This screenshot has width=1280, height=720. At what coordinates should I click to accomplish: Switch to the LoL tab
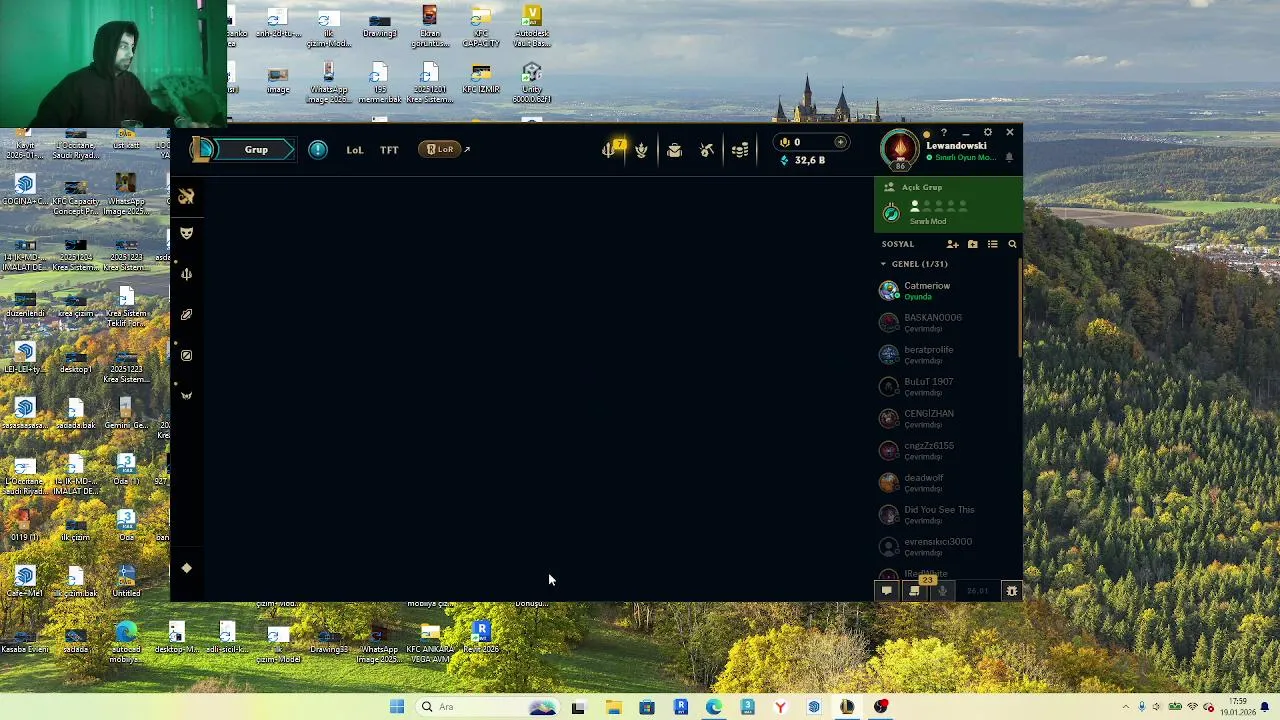355,150
